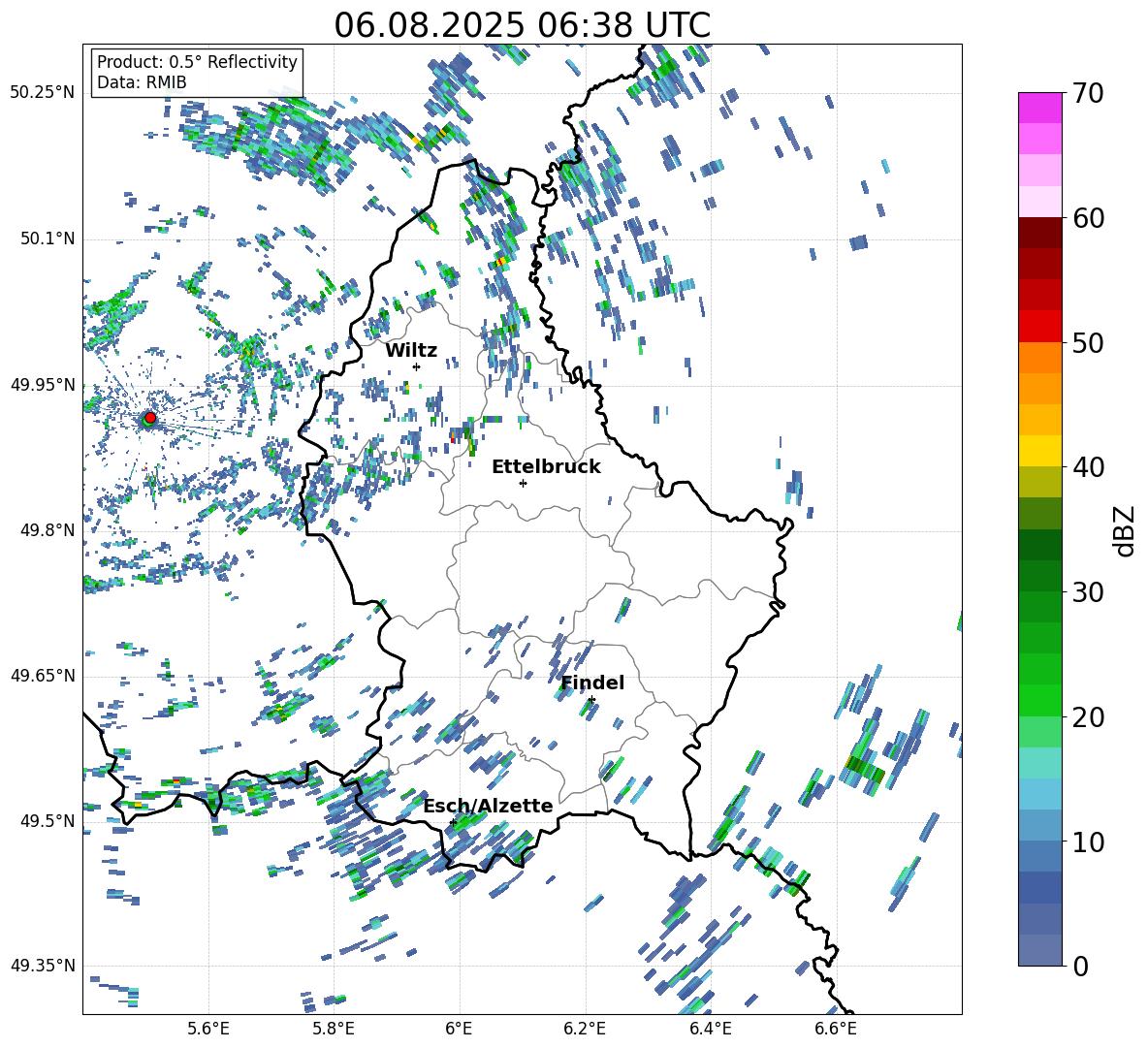Click the colorbar tick label 10
The width and height of the screenshot is (1148, 1048).
[1087, 842]
